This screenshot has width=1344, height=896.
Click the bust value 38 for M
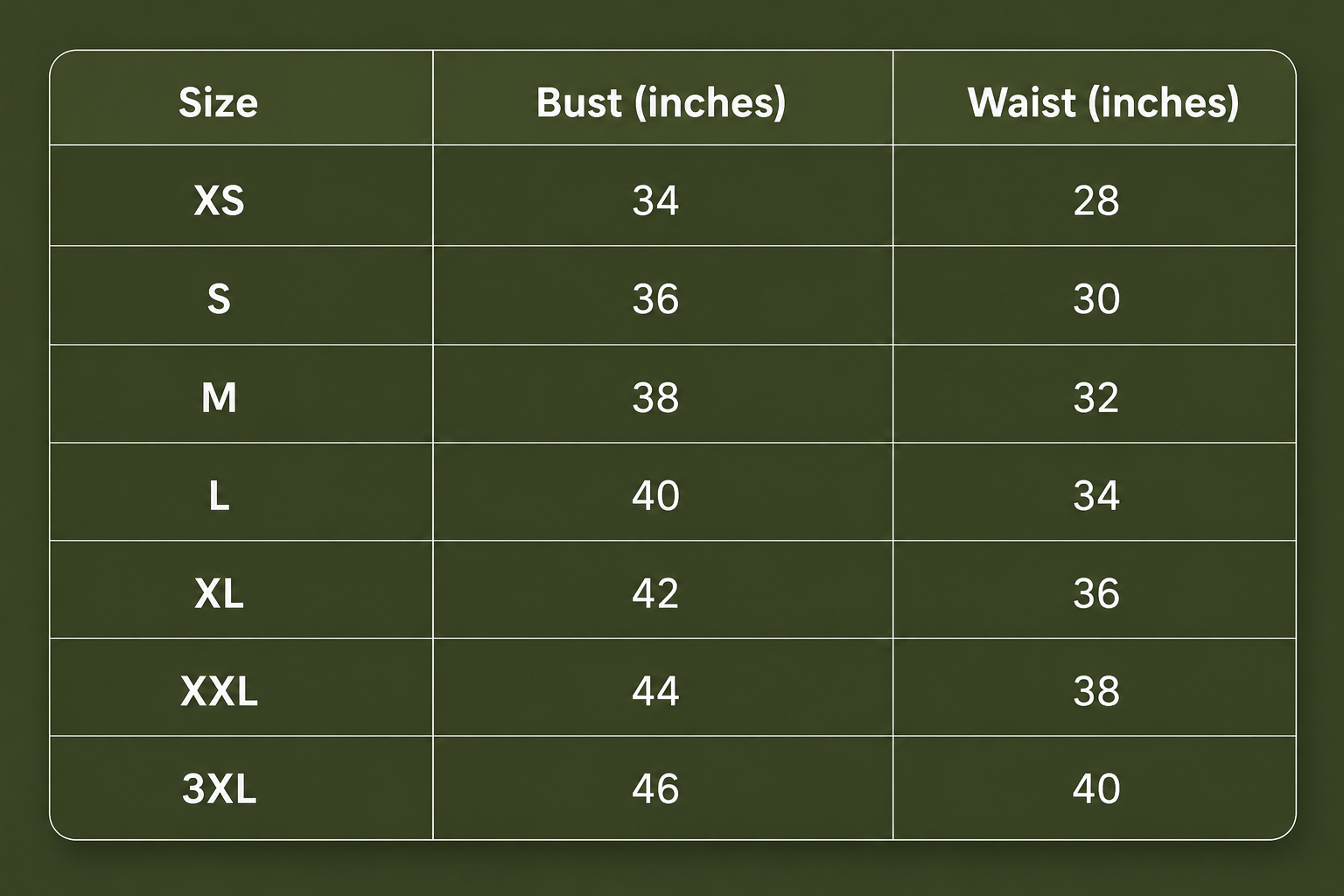(655, 398)
